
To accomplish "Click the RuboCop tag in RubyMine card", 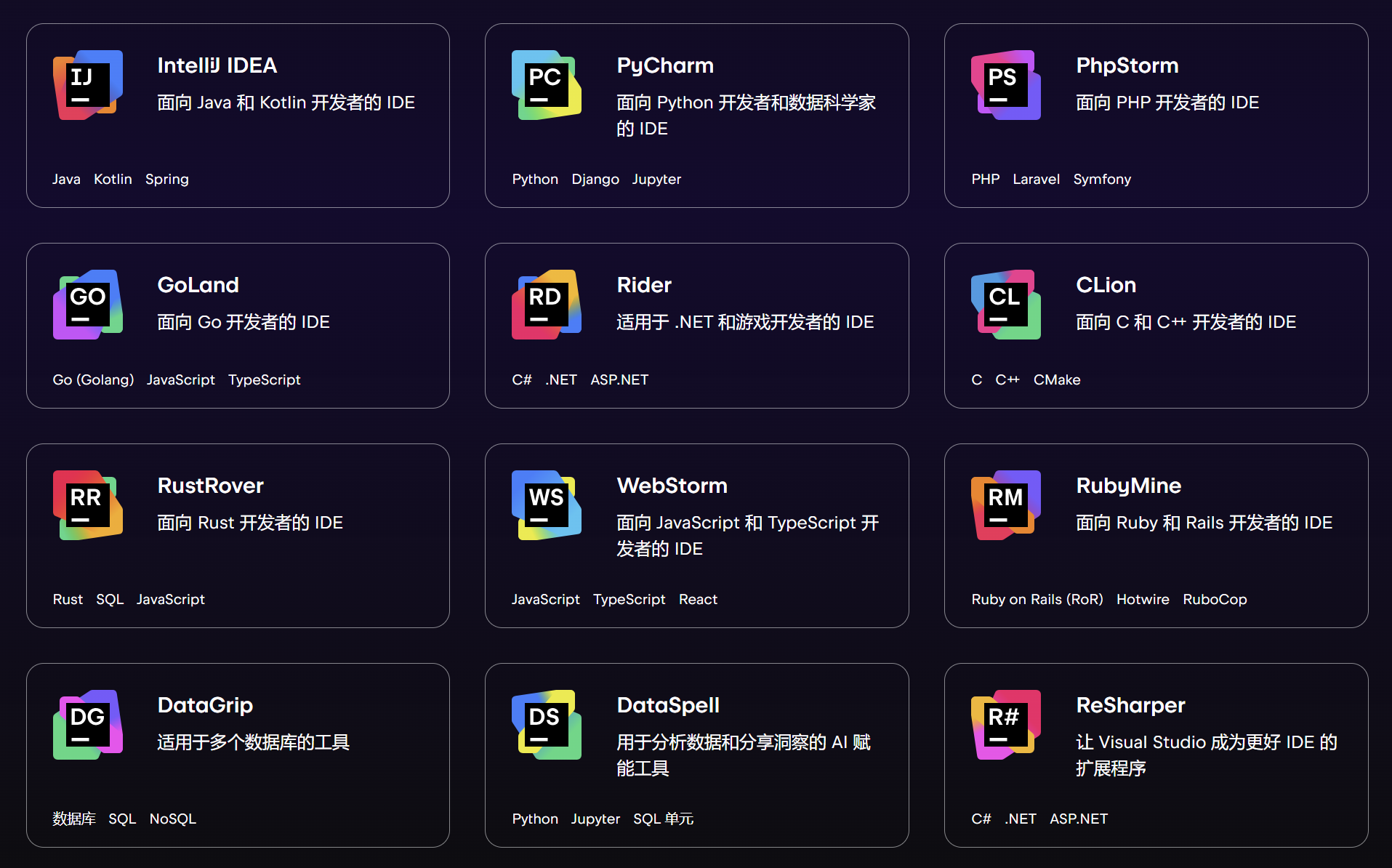I will point(1215,600).
